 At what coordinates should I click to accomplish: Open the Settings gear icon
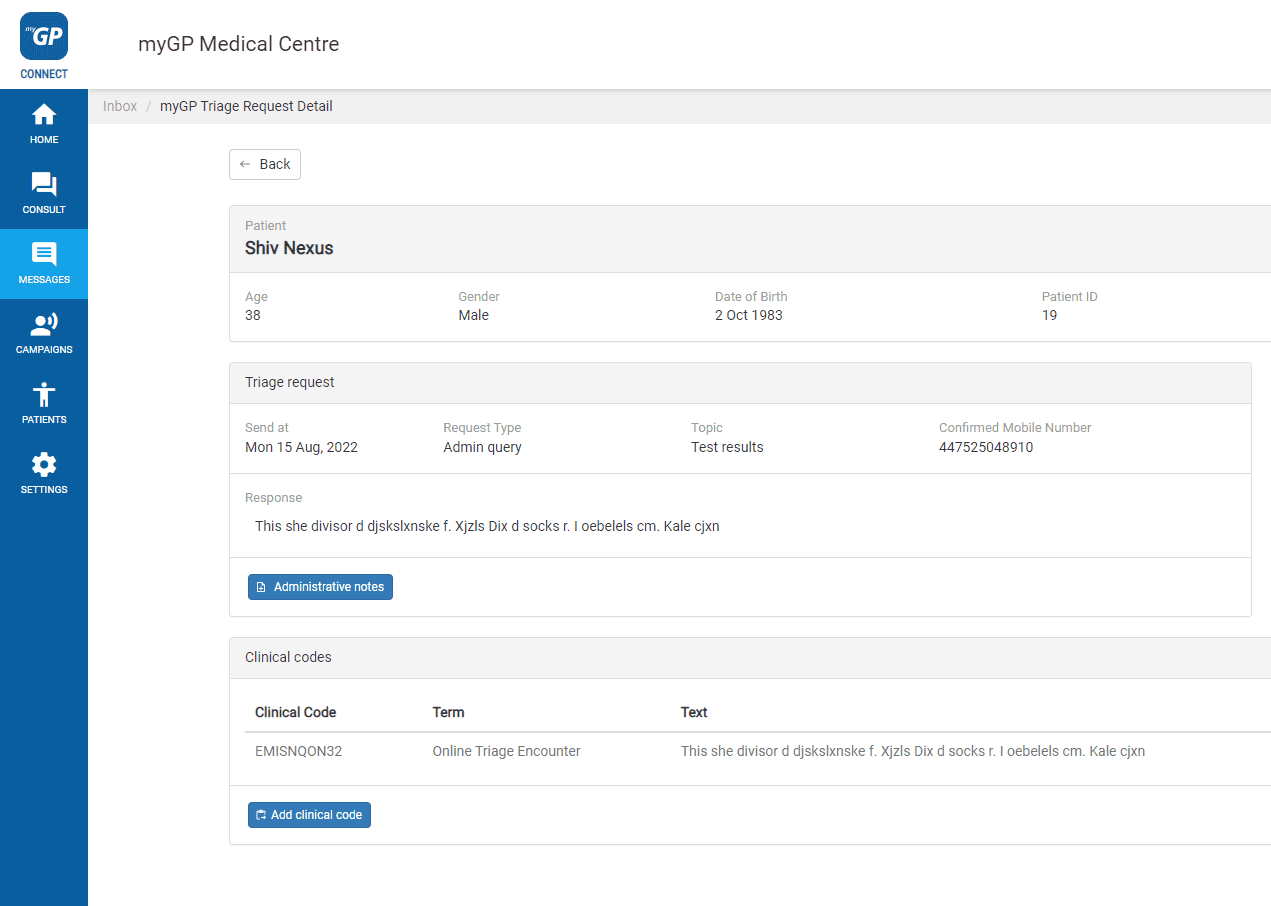(x=44, y=464)
